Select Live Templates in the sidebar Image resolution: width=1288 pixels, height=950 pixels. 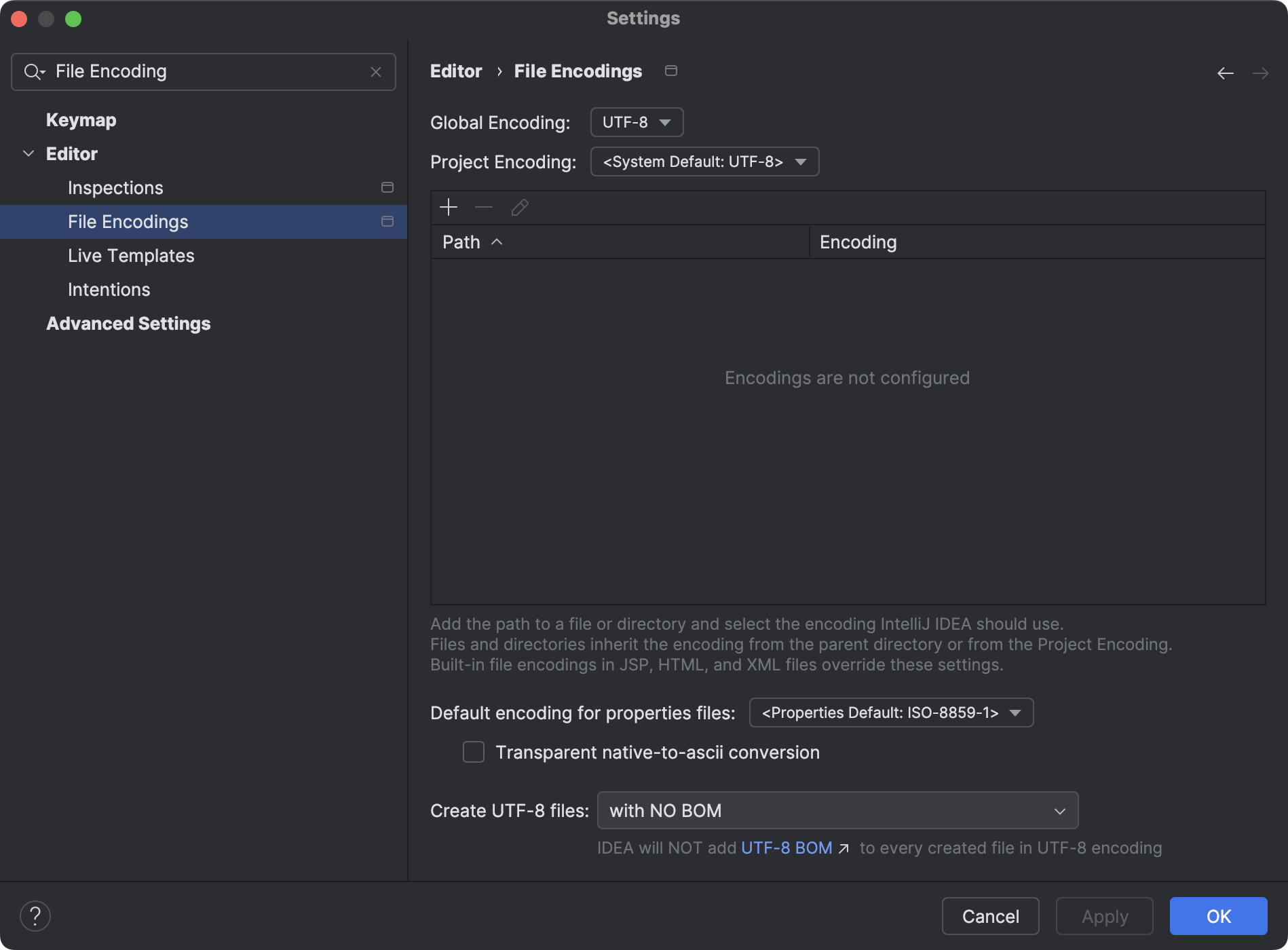[x=131, y=256]
